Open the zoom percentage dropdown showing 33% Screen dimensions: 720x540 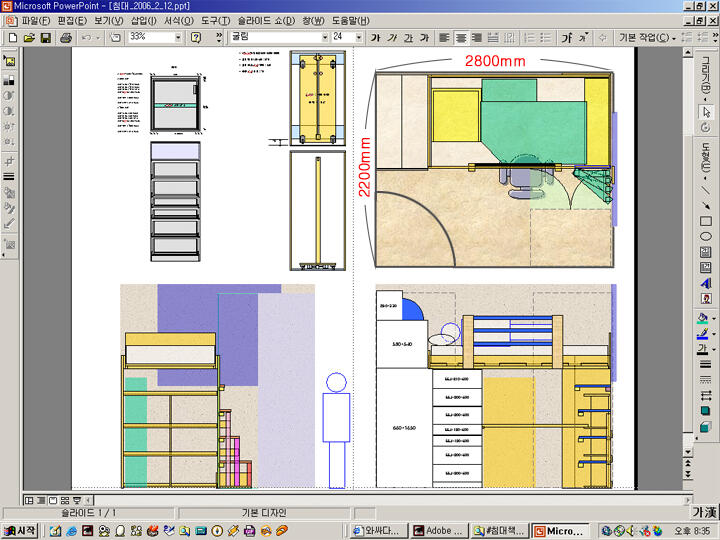pos(178,38)
